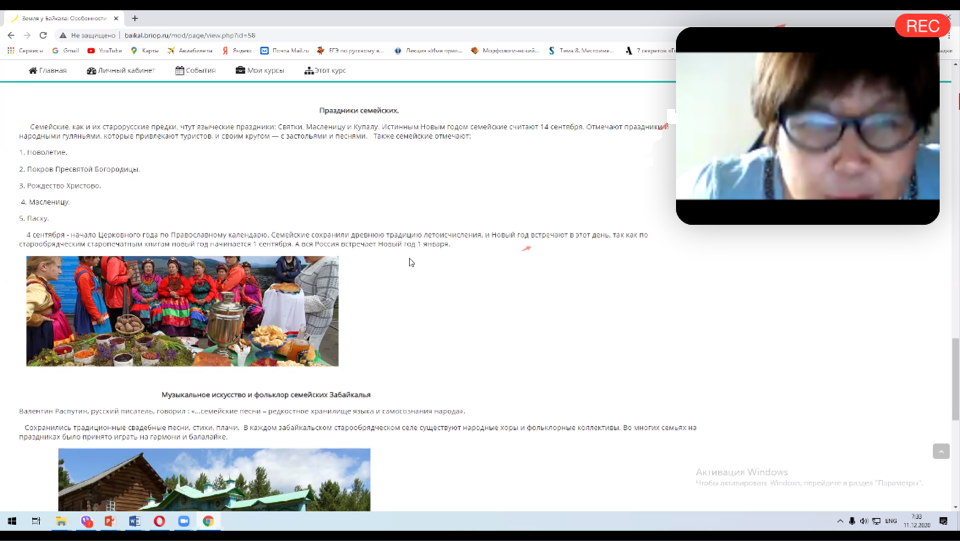Launch Zoom from the taskbar
Viewport: 960px width, 541px height.
tap(184, 521)
